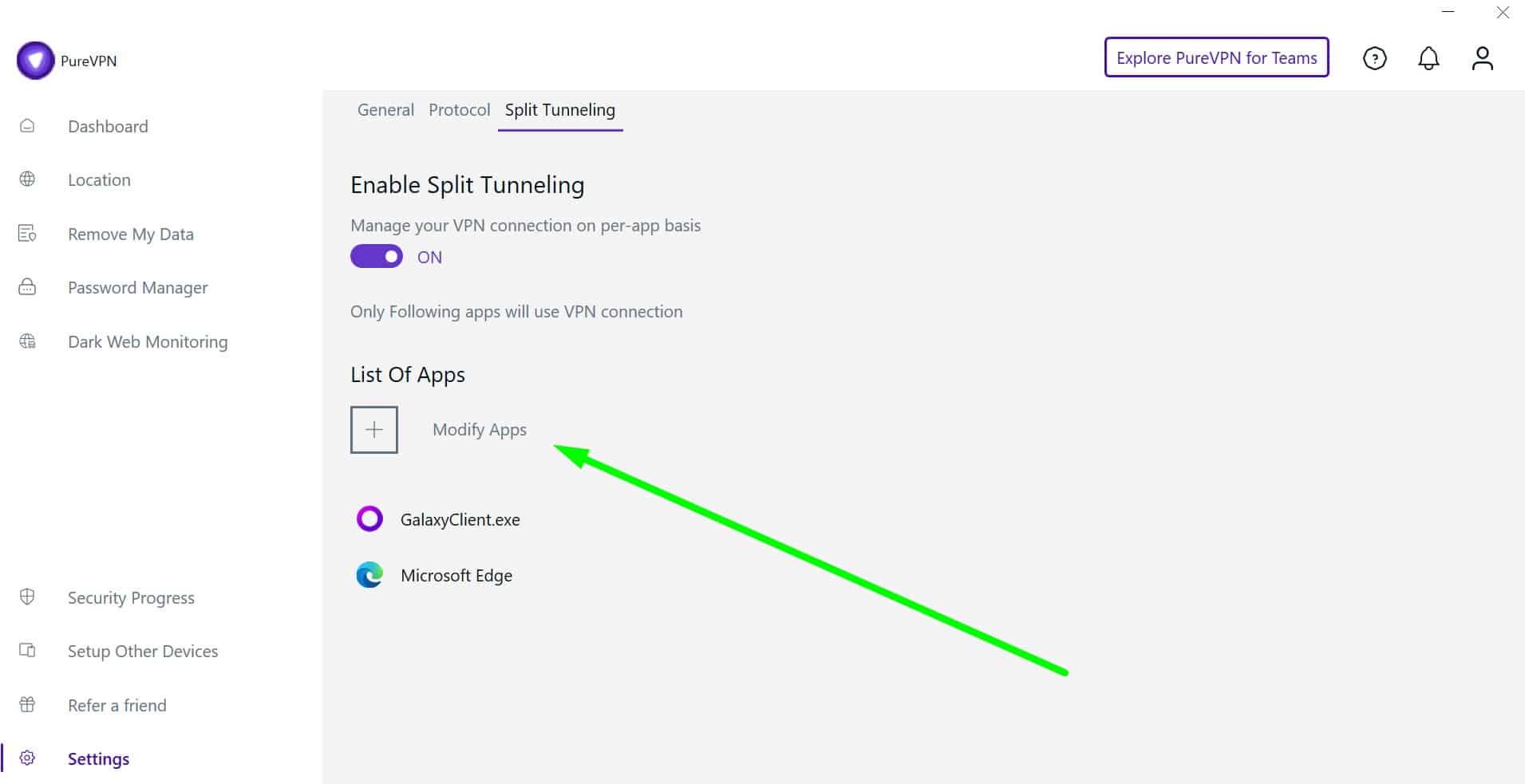Click the Location globe icon

pyautogui.click(x=27, y=179)
